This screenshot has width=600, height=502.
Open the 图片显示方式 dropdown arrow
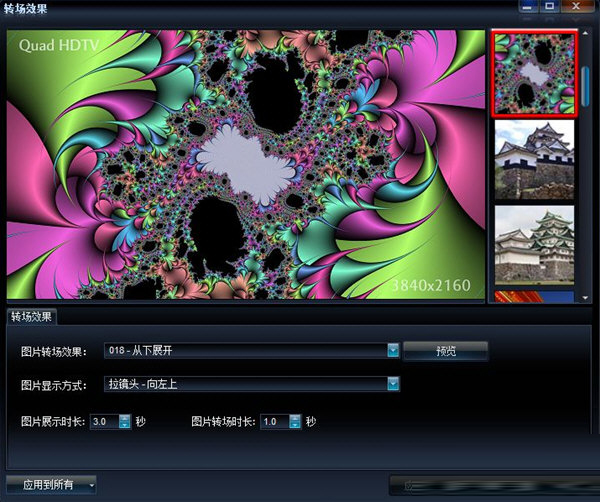[x=393, y=384]
